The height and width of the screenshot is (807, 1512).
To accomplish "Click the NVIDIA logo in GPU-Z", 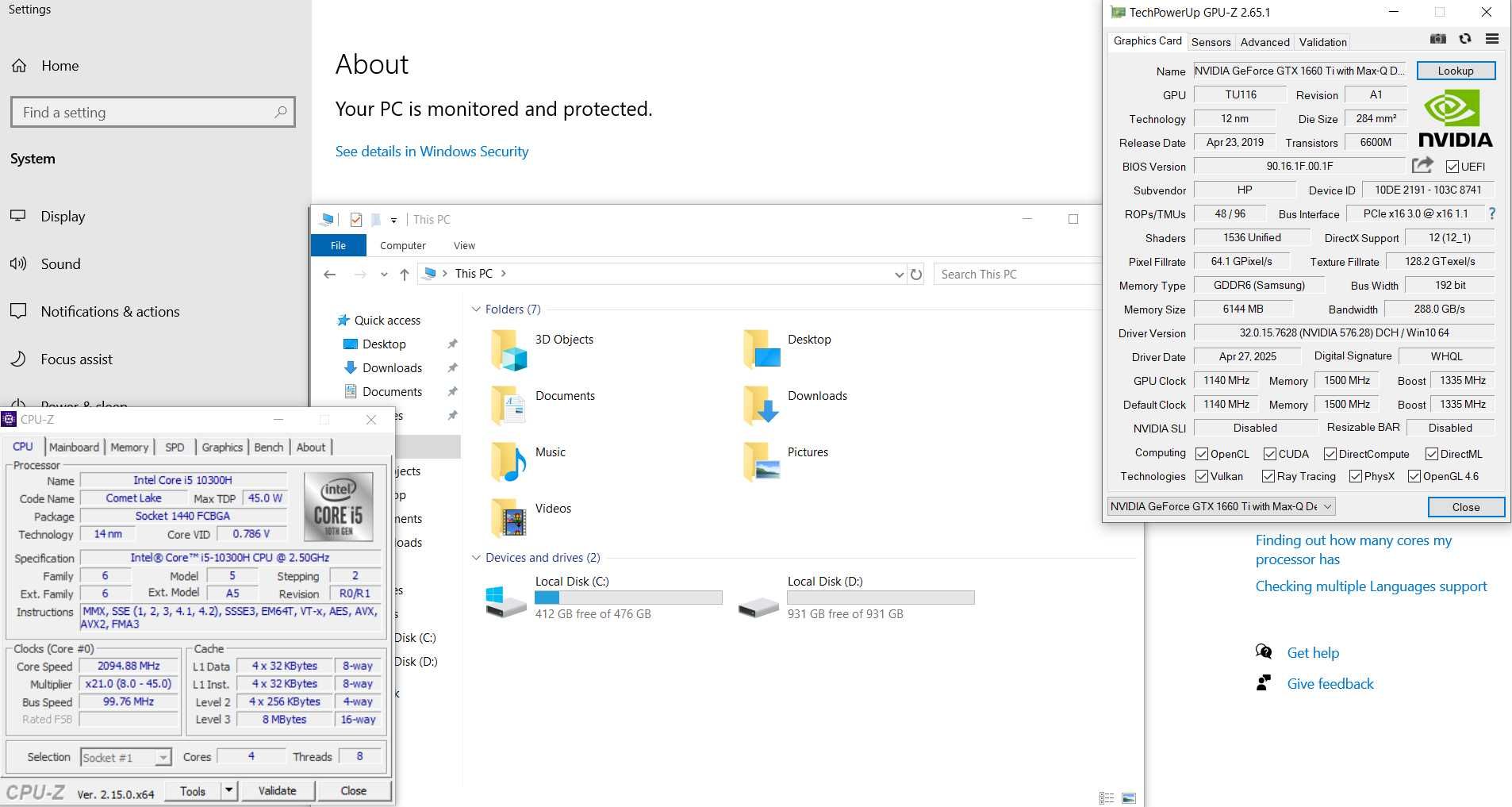I will (1455, 118).
